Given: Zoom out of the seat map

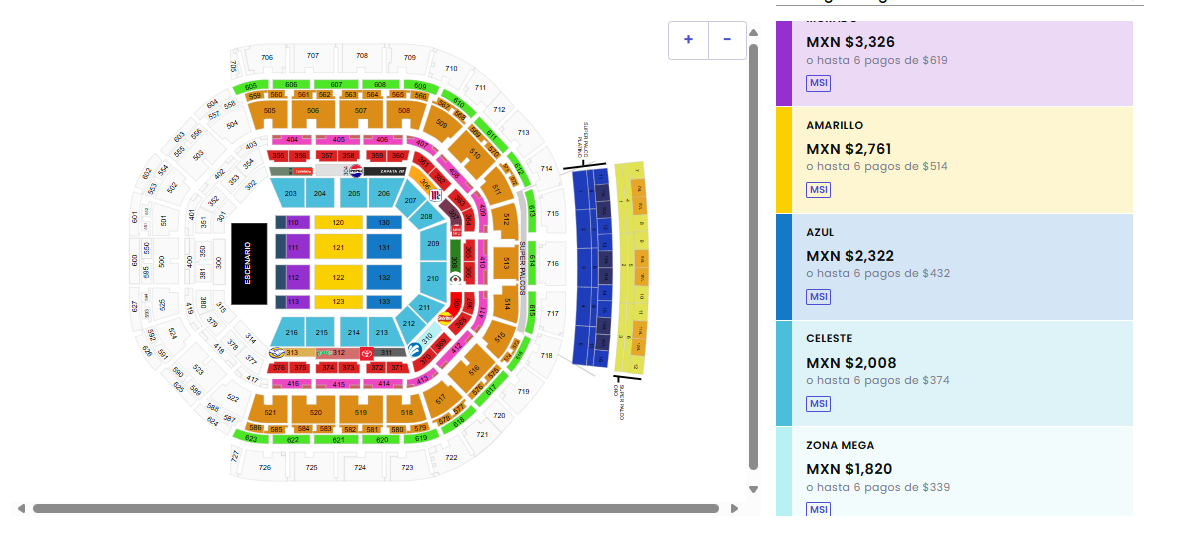Looking at the screenshot, I should 727,40.
